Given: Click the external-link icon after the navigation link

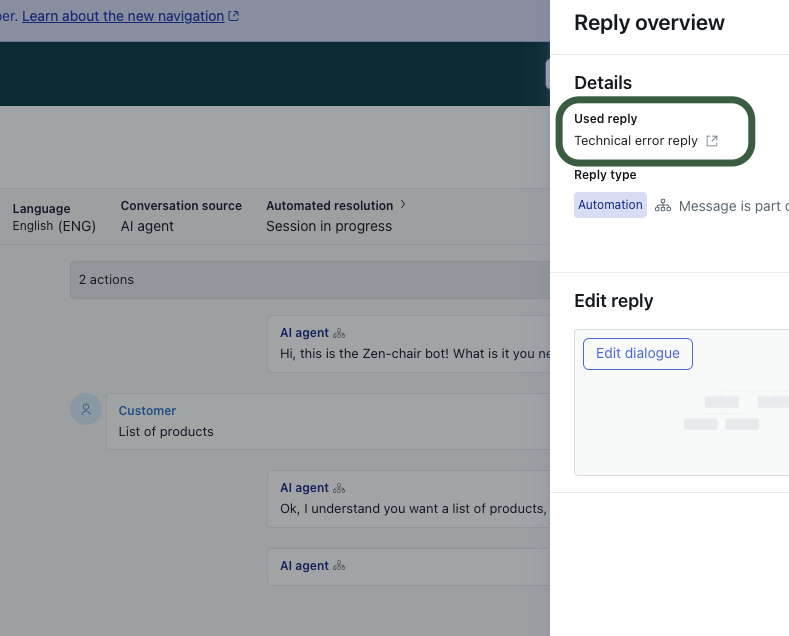Looking at the screenshot, I should click(234, 16).
